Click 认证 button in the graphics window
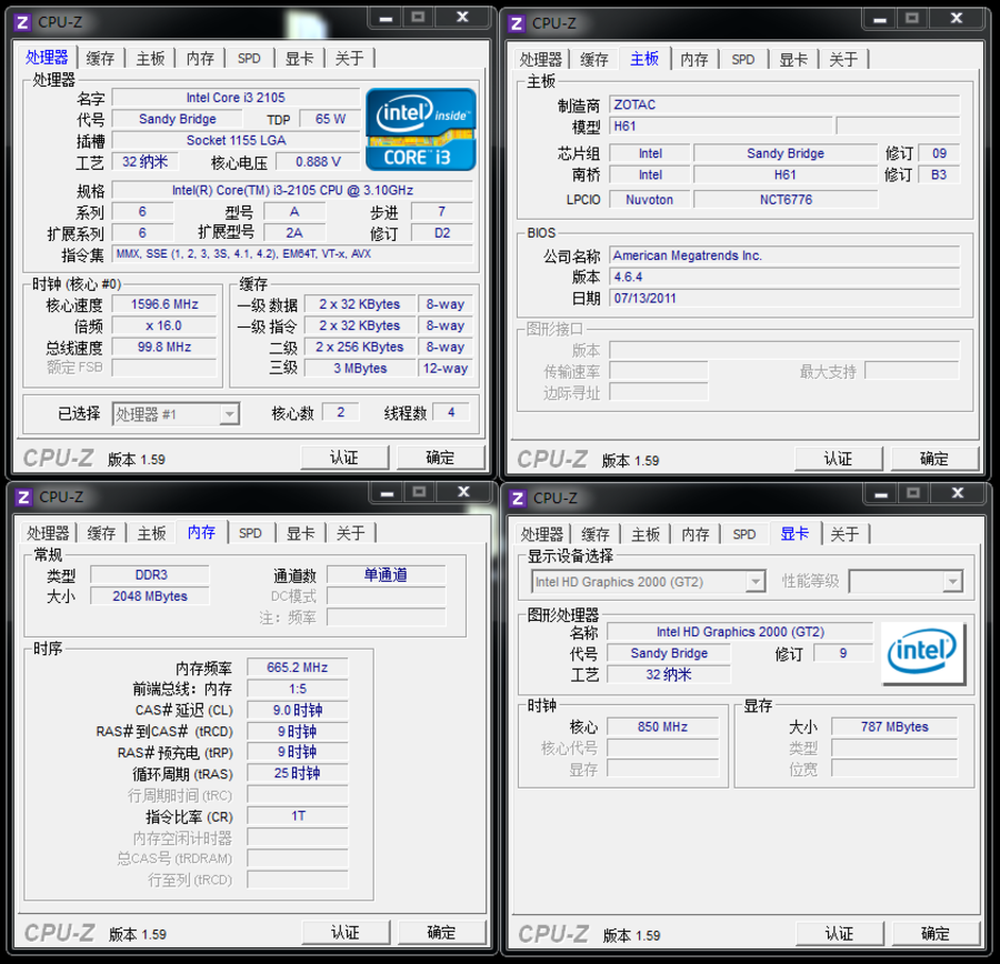 click(839, 934)
